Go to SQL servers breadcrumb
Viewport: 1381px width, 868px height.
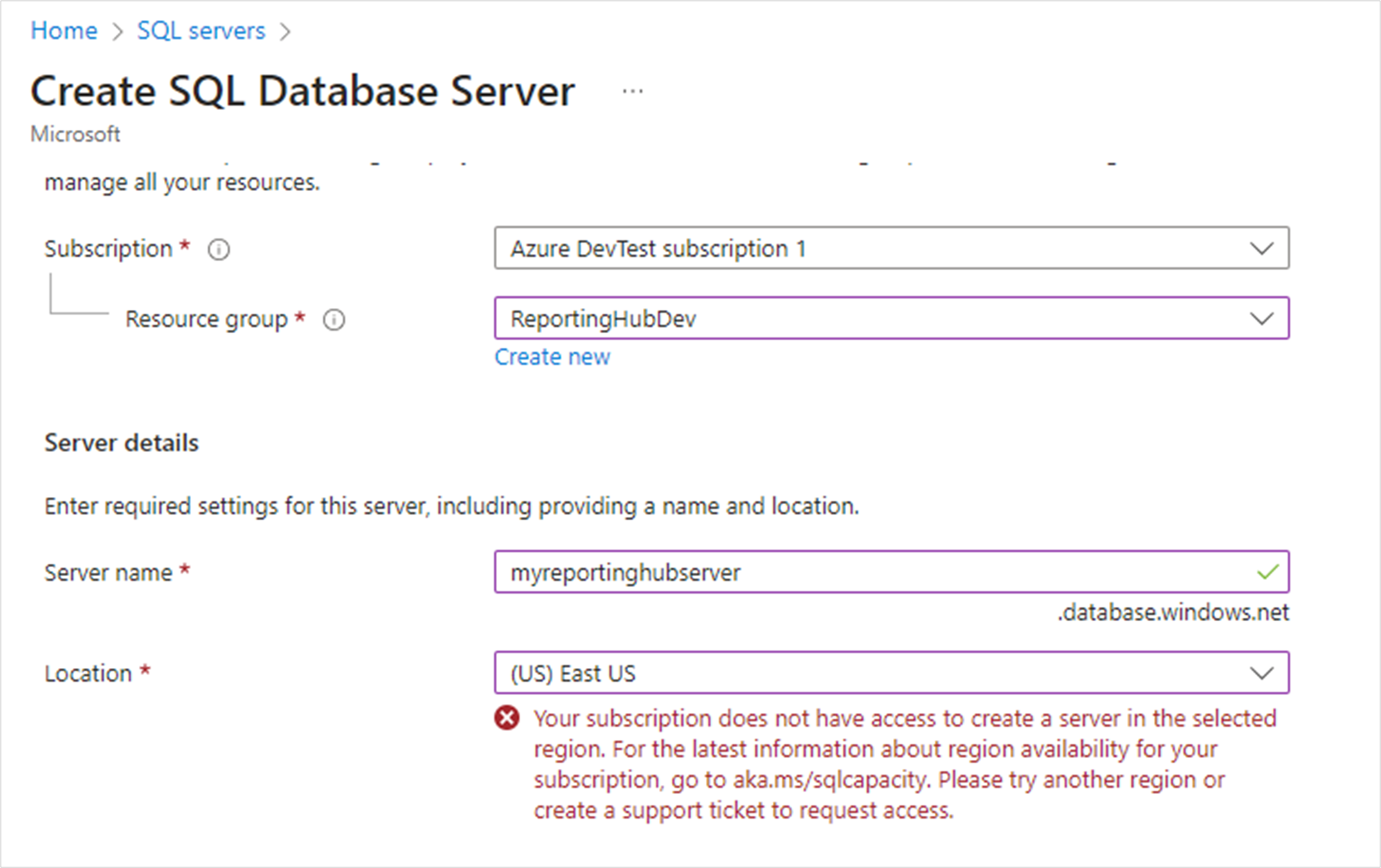click(x=201, y=31)
